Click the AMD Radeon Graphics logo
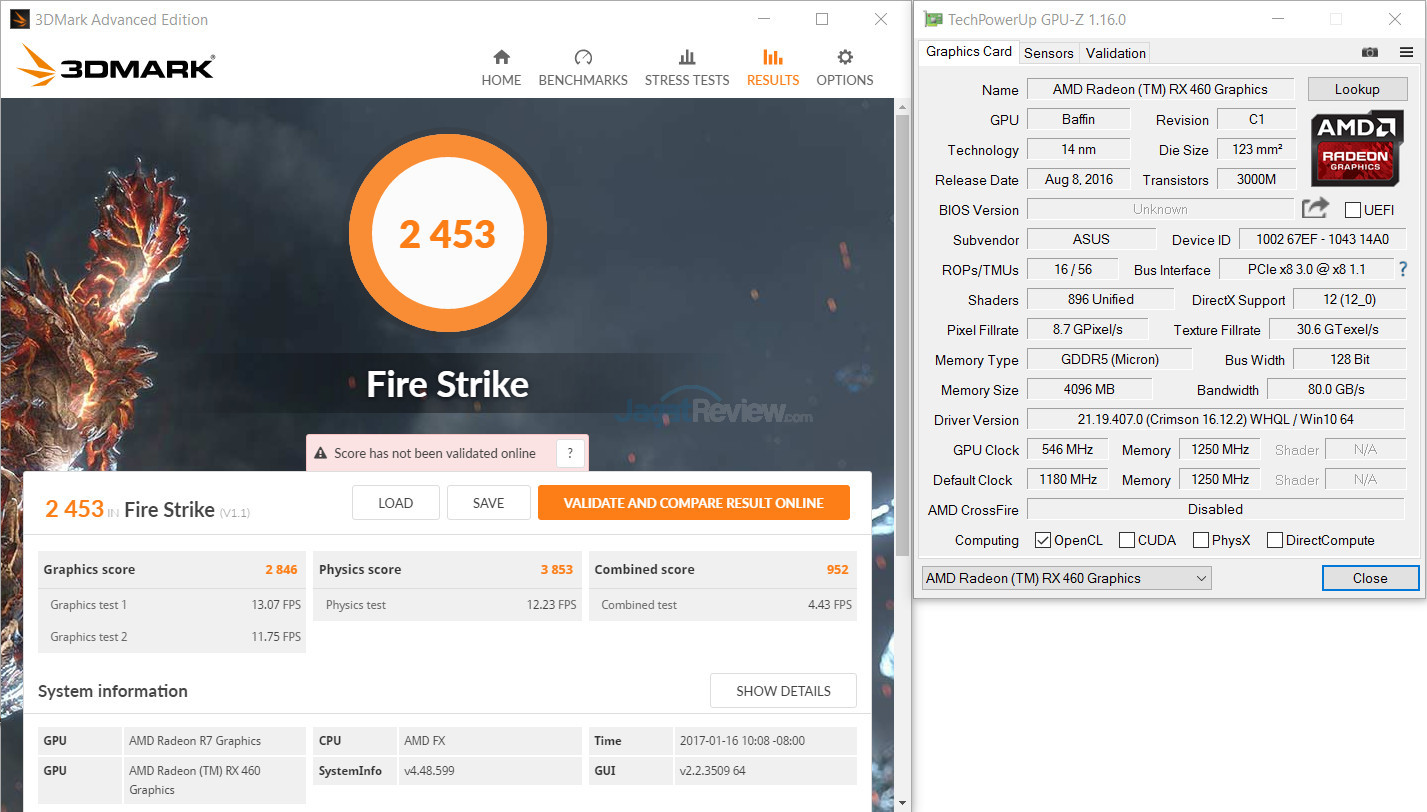This screenshot has height=812, width=1427. [1355, 148]
